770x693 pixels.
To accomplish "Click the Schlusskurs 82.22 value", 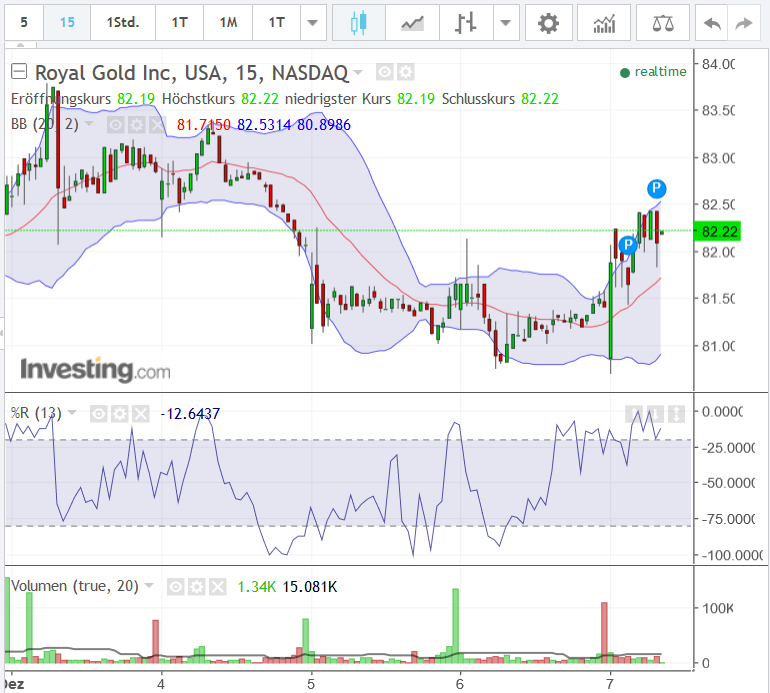I will point(540,99).
